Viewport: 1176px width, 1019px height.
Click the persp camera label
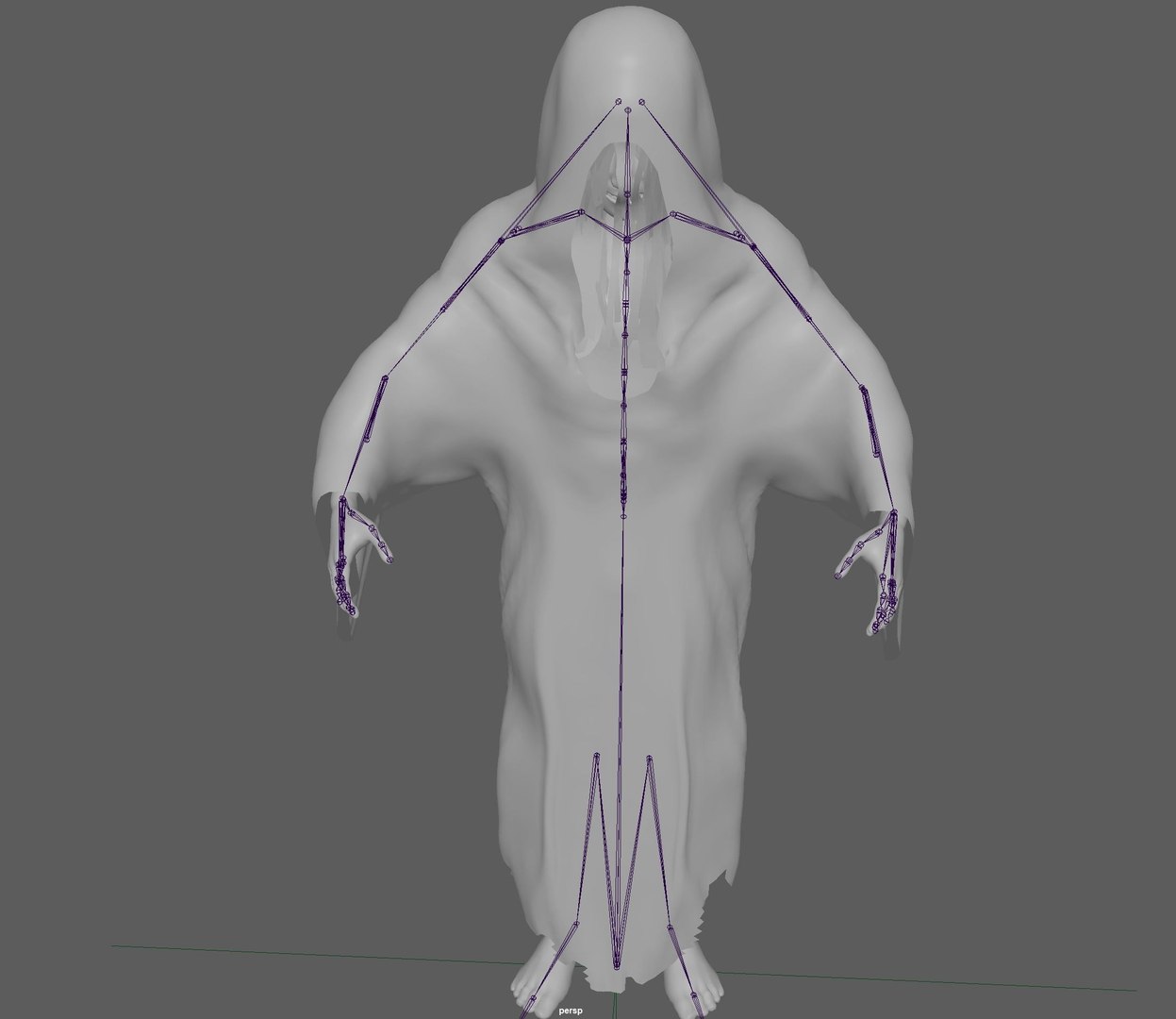point(571,1011)
